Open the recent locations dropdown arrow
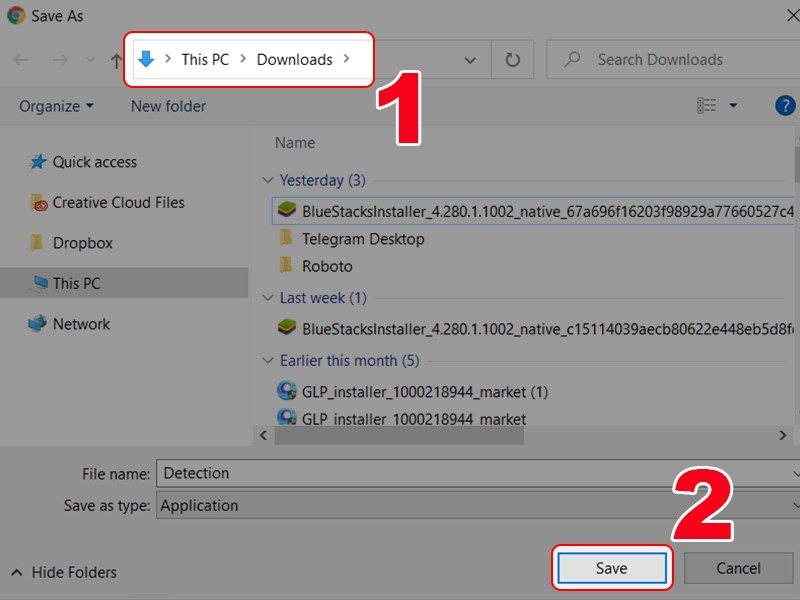This screenshot has height=600, width=800. [90, 60]
